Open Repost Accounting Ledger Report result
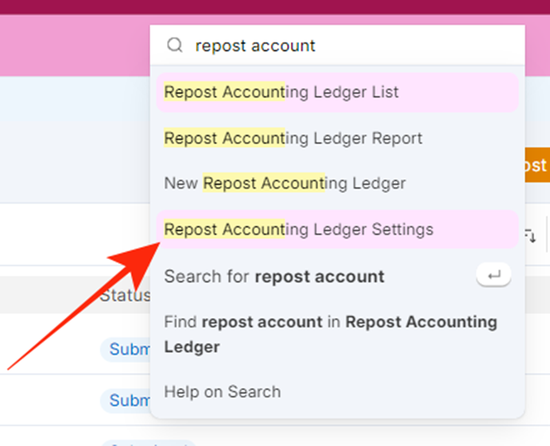Viewport: 550px width, 446px height. tap(337, 138)
